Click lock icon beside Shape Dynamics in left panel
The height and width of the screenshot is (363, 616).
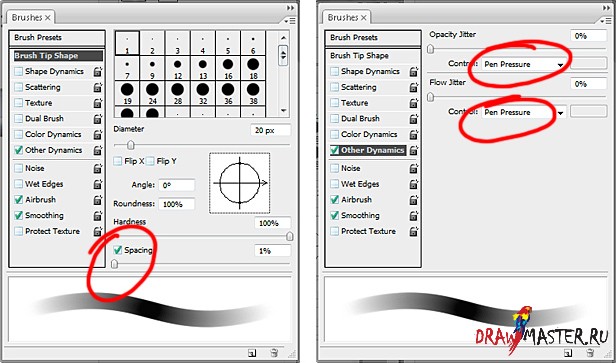[98, 72]
